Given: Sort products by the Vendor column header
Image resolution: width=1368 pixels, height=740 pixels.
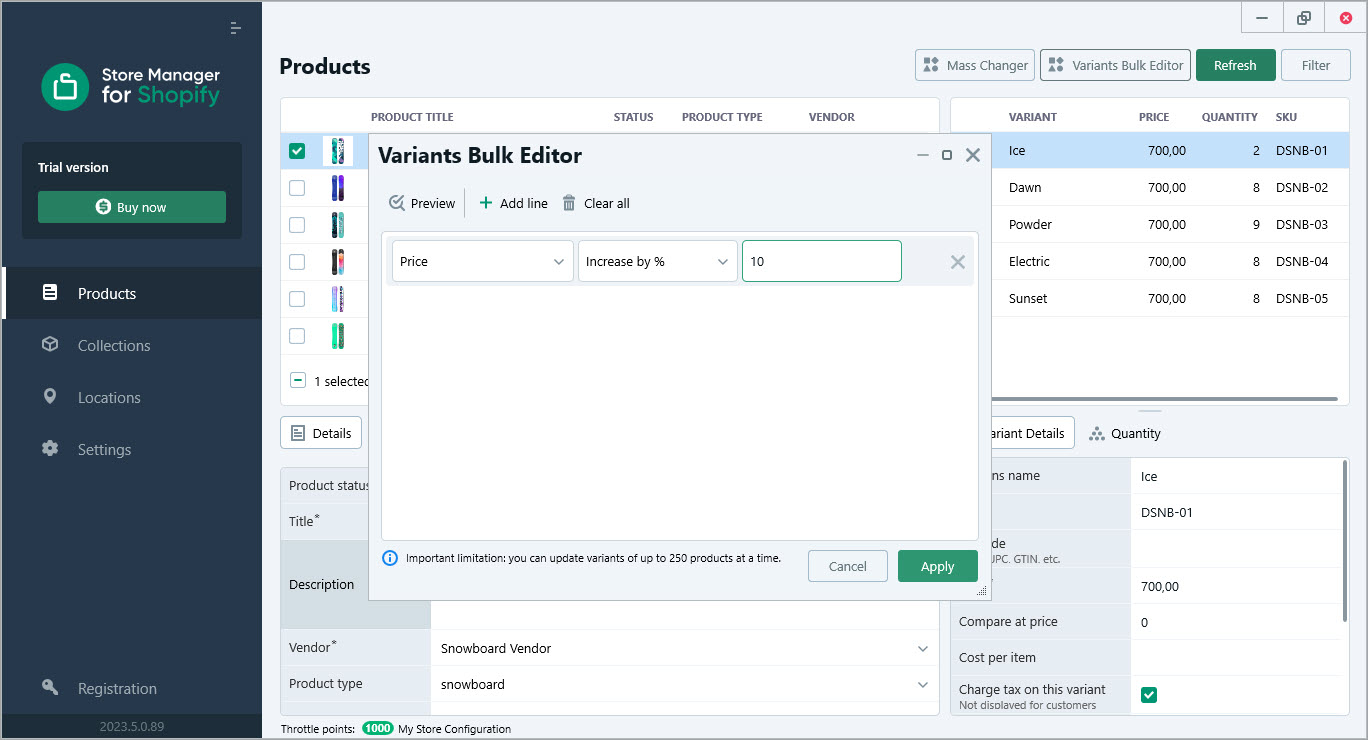Looking at the screenshot, I should (x=832, y=117).
